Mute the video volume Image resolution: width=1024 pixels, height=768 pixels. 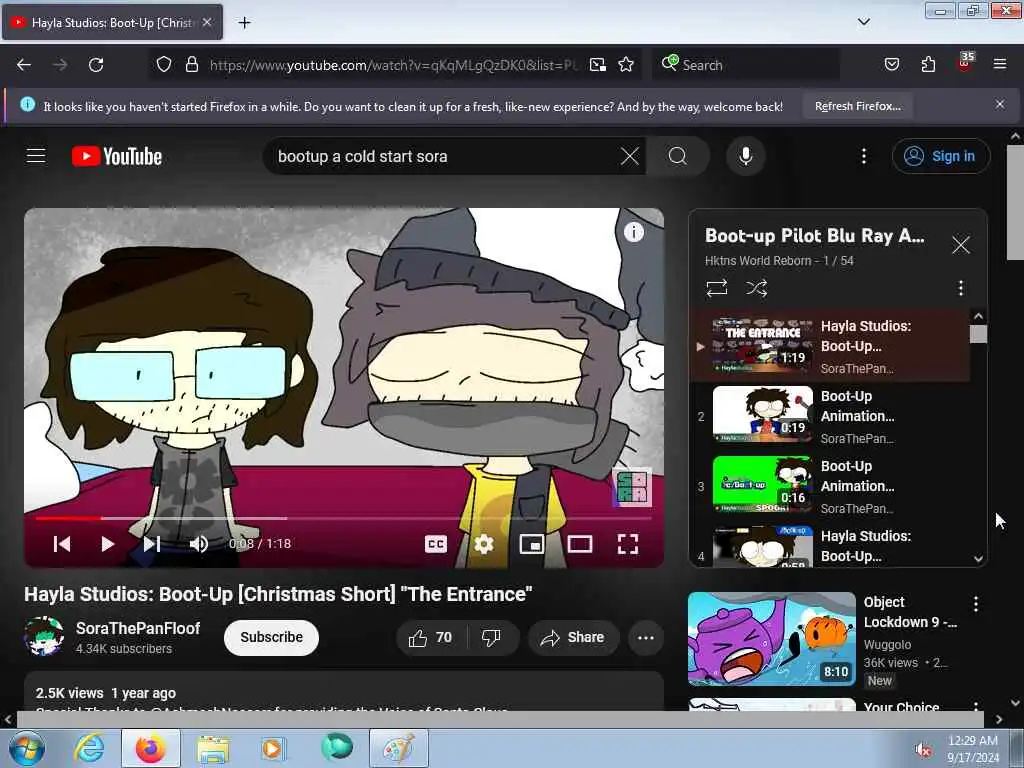tap(199, 544)
